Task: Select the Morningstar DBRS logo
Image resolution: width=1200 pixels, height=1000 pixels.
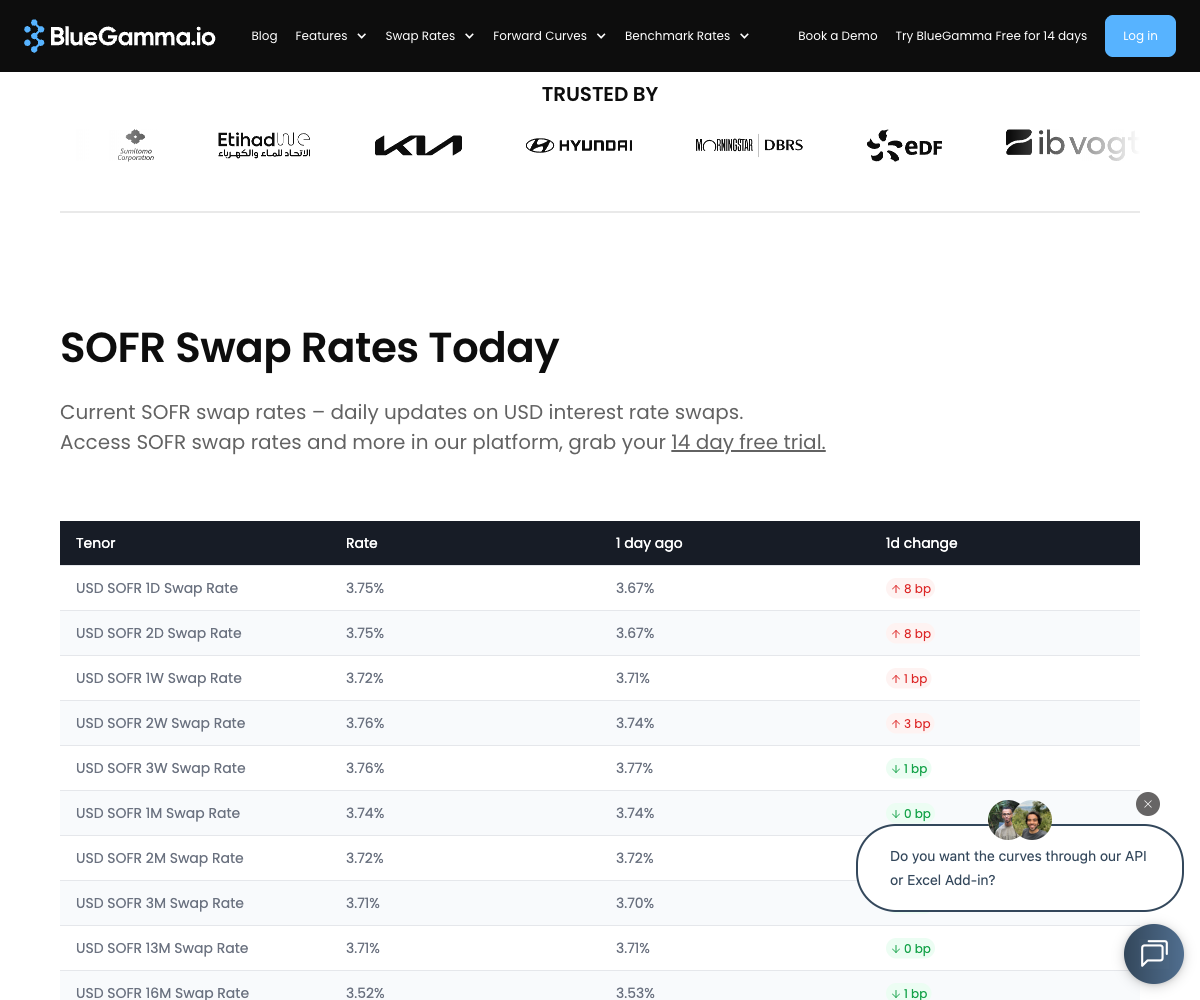Action: pyautogui.click(x=749, y=145)
